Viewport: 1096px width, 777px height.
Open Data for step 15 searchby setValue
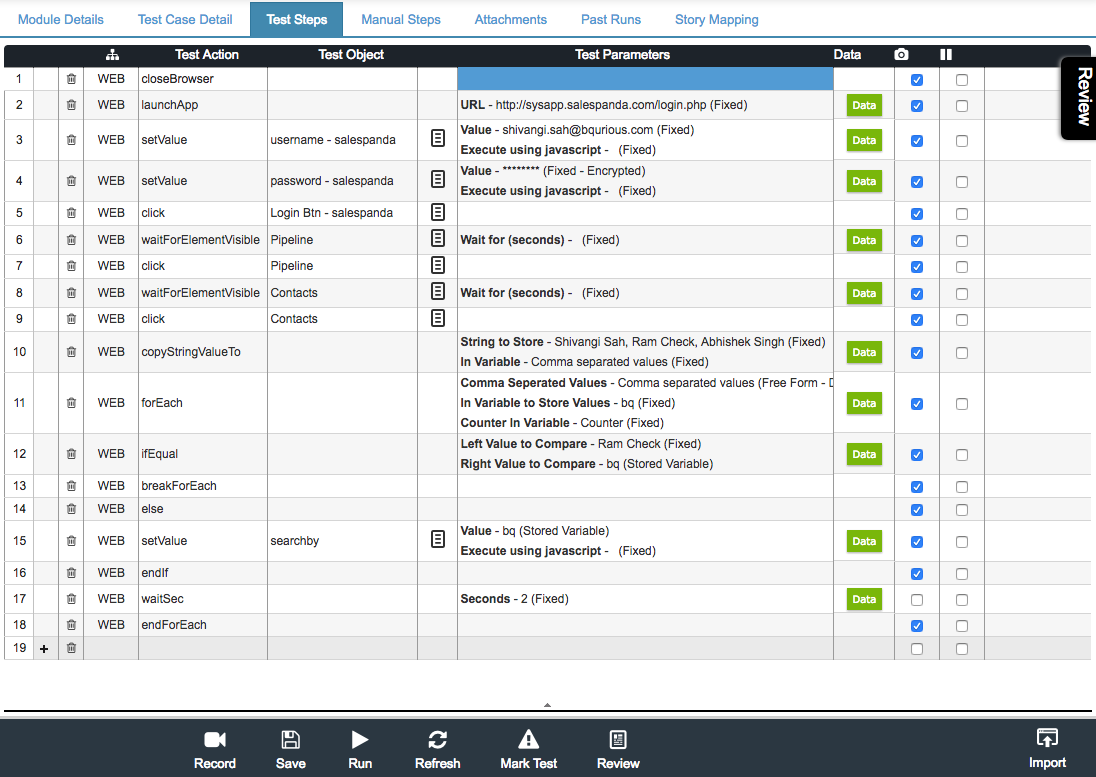pyautogui.click(x=864, y=542)
